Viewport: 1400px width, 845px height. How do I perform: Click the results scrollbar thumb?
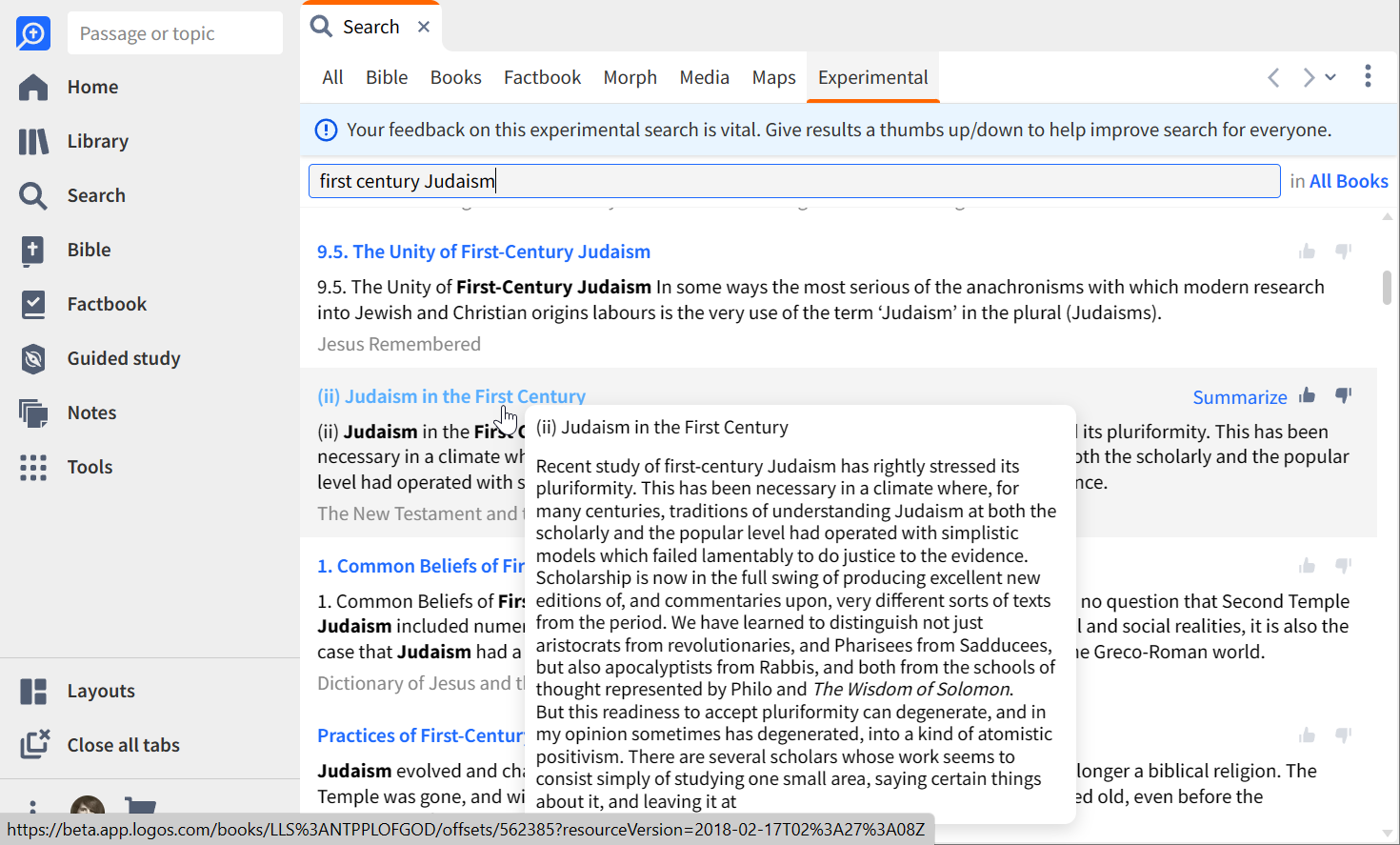pos(1387,288)
